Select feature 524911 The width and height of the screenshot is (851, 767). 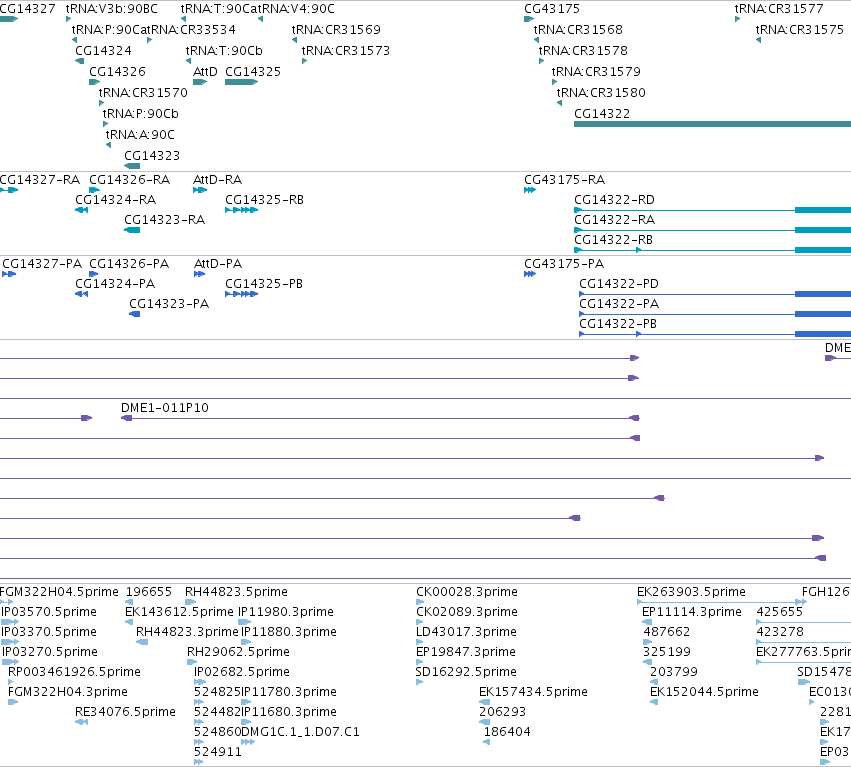tap(198, 762)
